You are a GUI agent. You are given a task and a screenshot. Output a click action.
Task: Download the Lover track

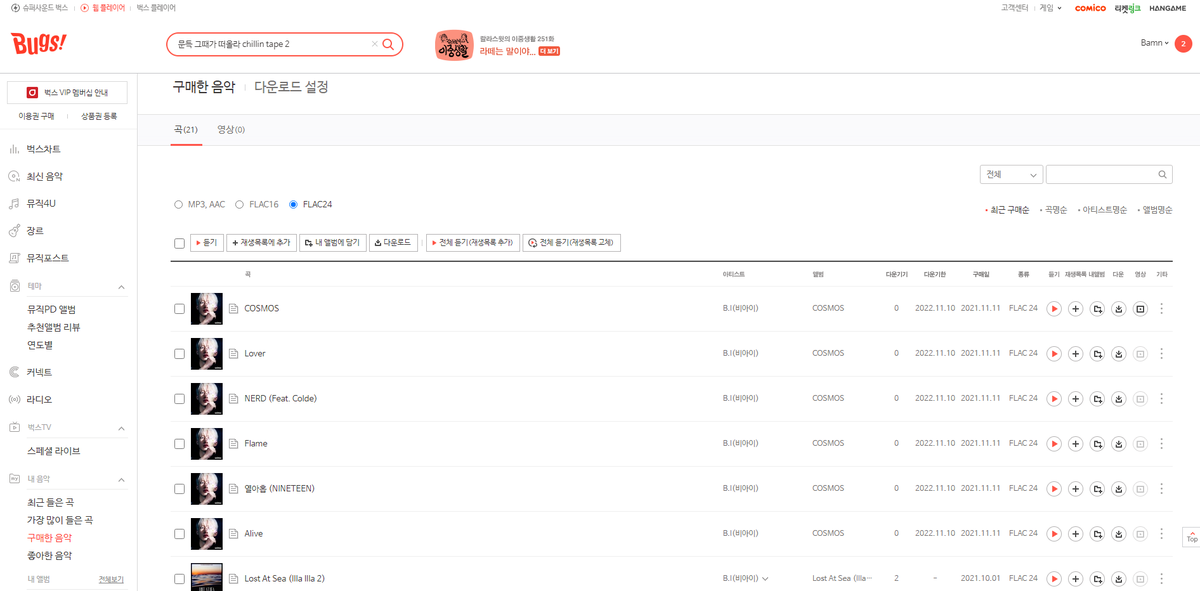[x=1119, y=354]
